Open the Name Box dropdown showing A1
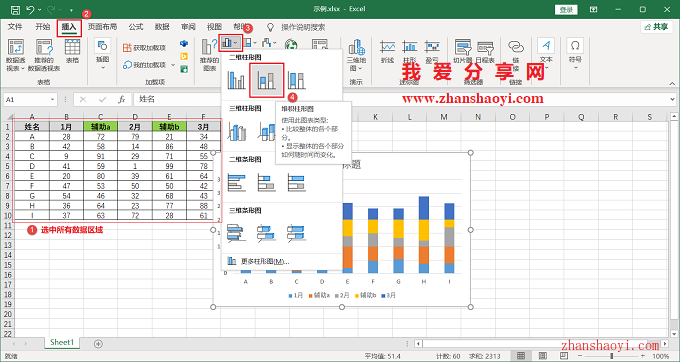This screenshot has width=680, height=362. point(52,100)
